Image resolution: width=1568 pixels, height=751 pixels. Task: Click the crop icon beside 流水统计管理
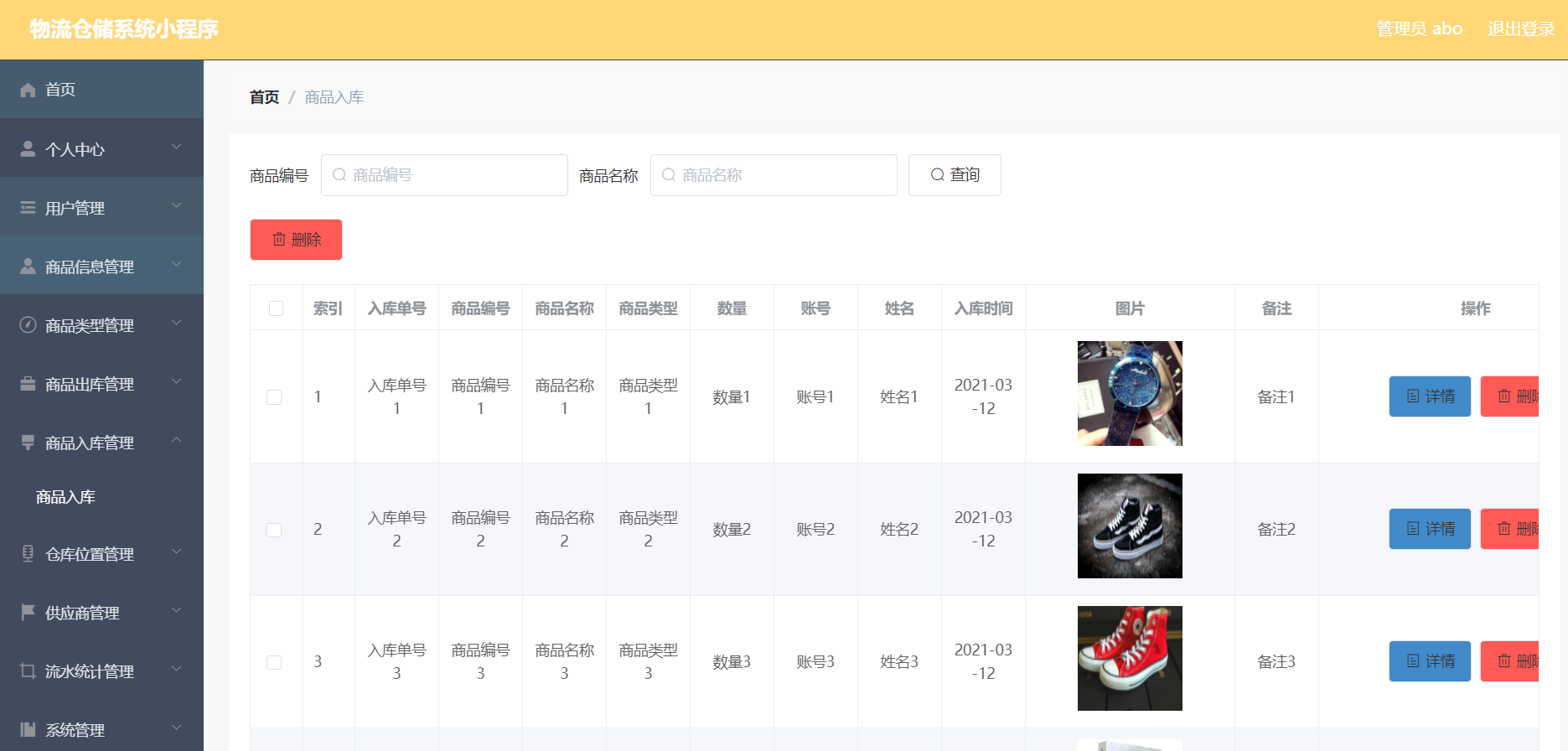click(x=28, y=671)
